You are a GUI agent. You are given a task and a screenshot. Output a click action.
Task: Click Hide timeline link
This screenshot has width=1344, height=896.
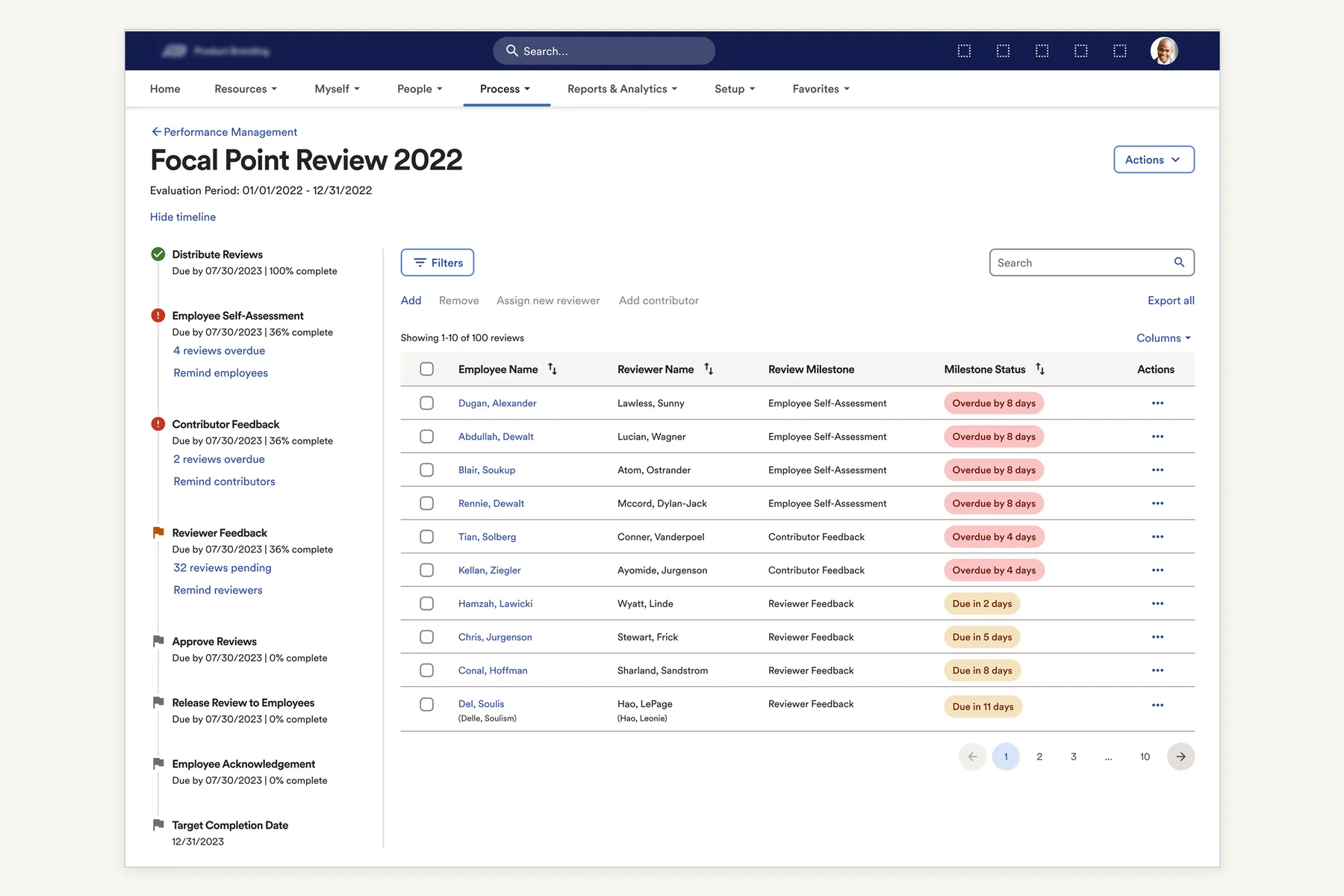click(183, 217)
